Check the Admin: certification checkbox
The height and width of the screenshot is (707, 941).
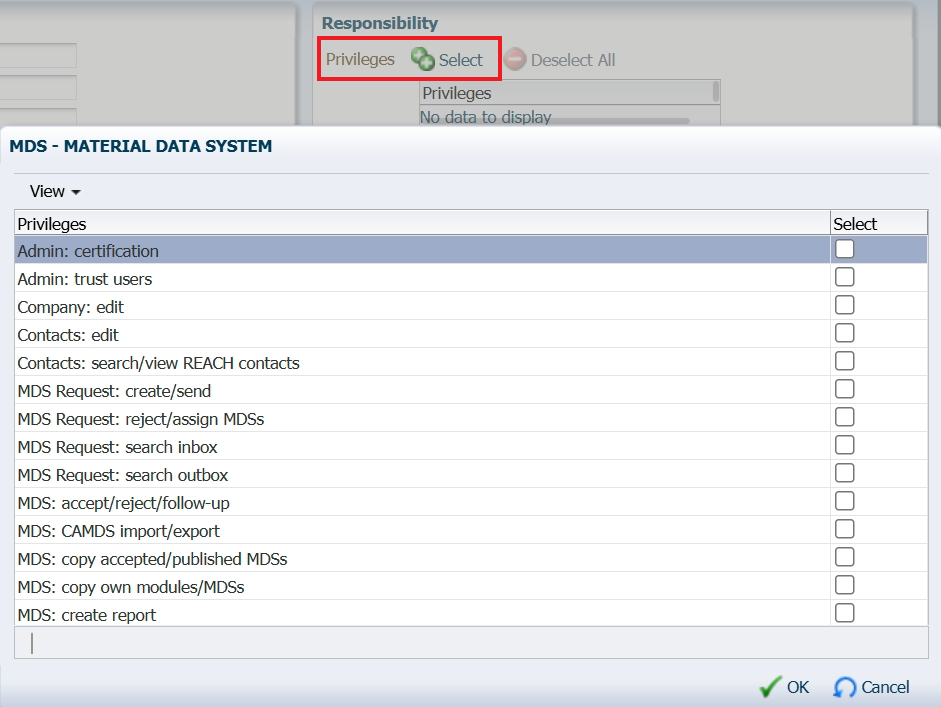pos(845,249)
